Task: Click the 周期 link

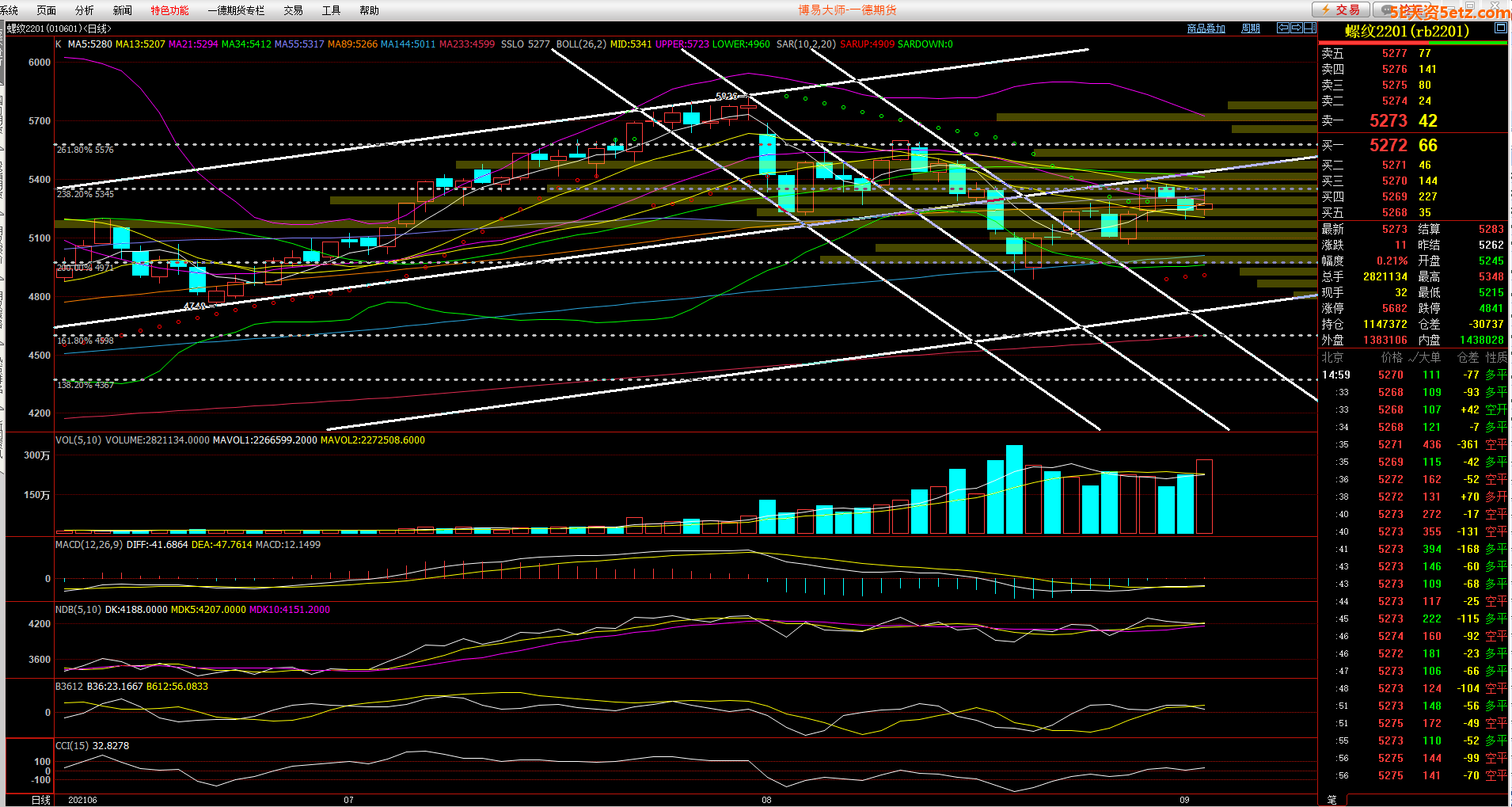Action: pos(1251,29)
